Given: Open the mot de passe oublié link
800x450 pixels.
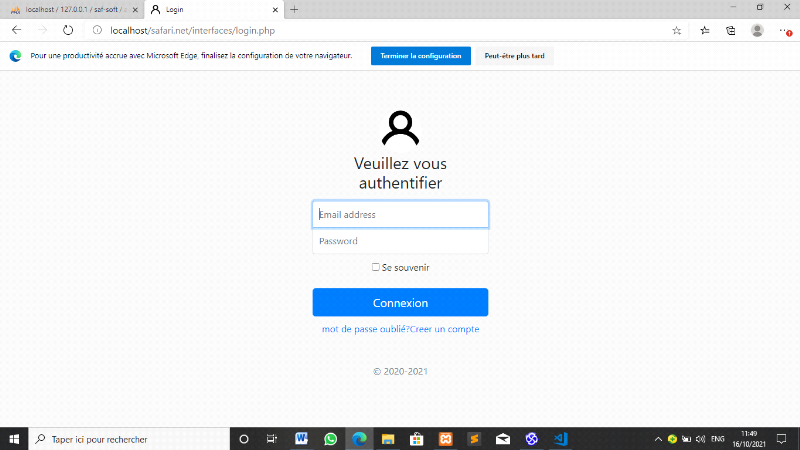Looking at the screenshot, I should [x=365, y=329].
